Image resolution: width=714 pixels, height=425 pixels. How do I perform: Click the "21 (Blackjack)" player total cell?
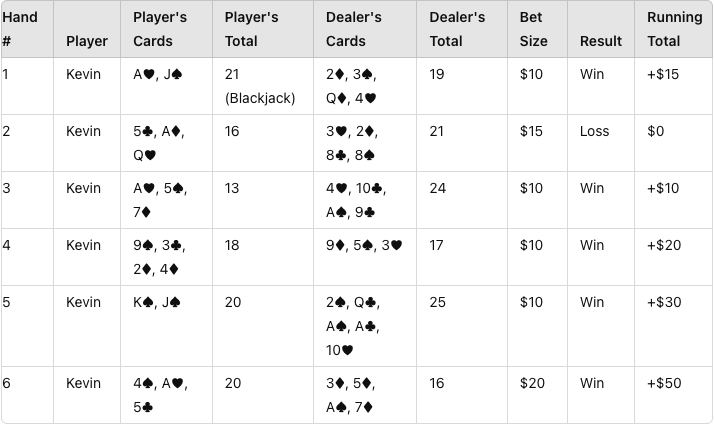(260, 86)
